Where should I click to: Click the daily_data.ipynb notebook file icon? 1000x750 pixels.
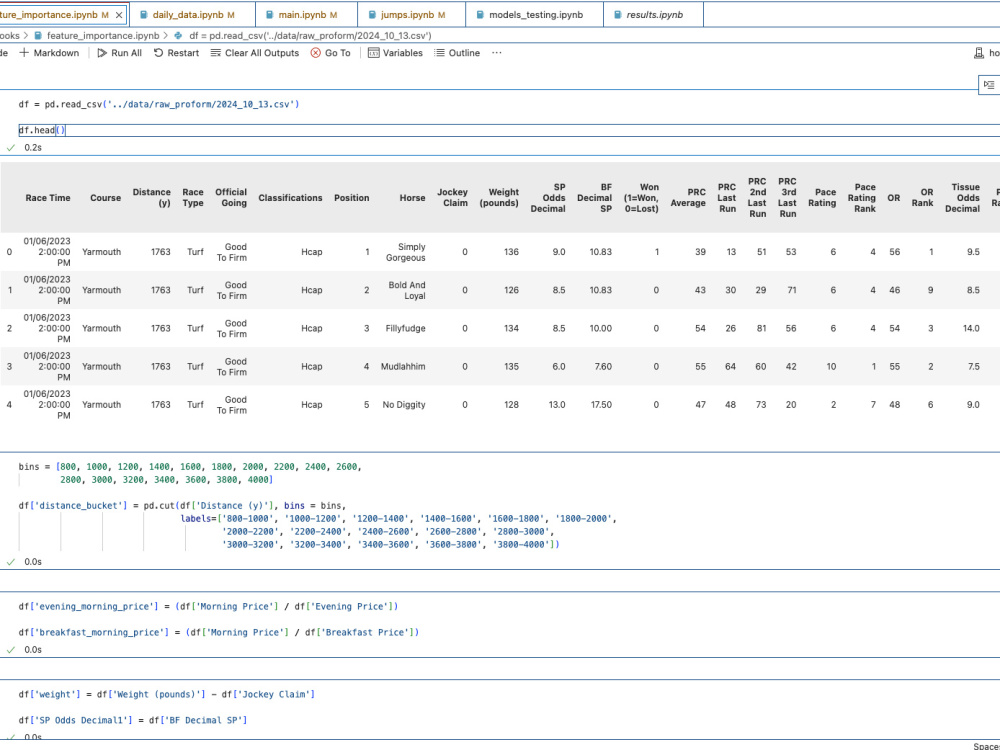(x=143, y=15)
